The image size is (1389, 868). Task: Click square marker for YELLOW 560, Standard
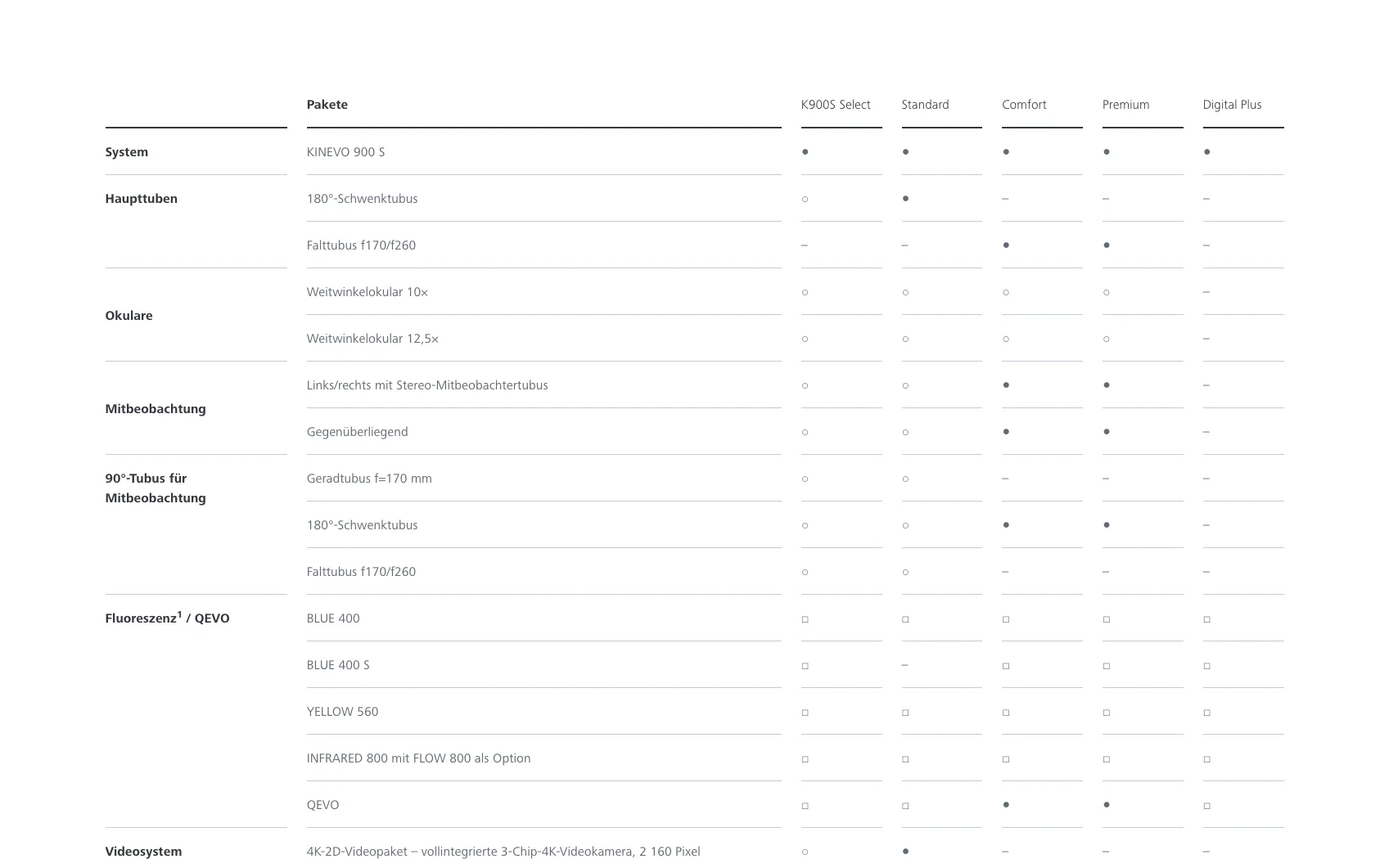pos(906,713)
